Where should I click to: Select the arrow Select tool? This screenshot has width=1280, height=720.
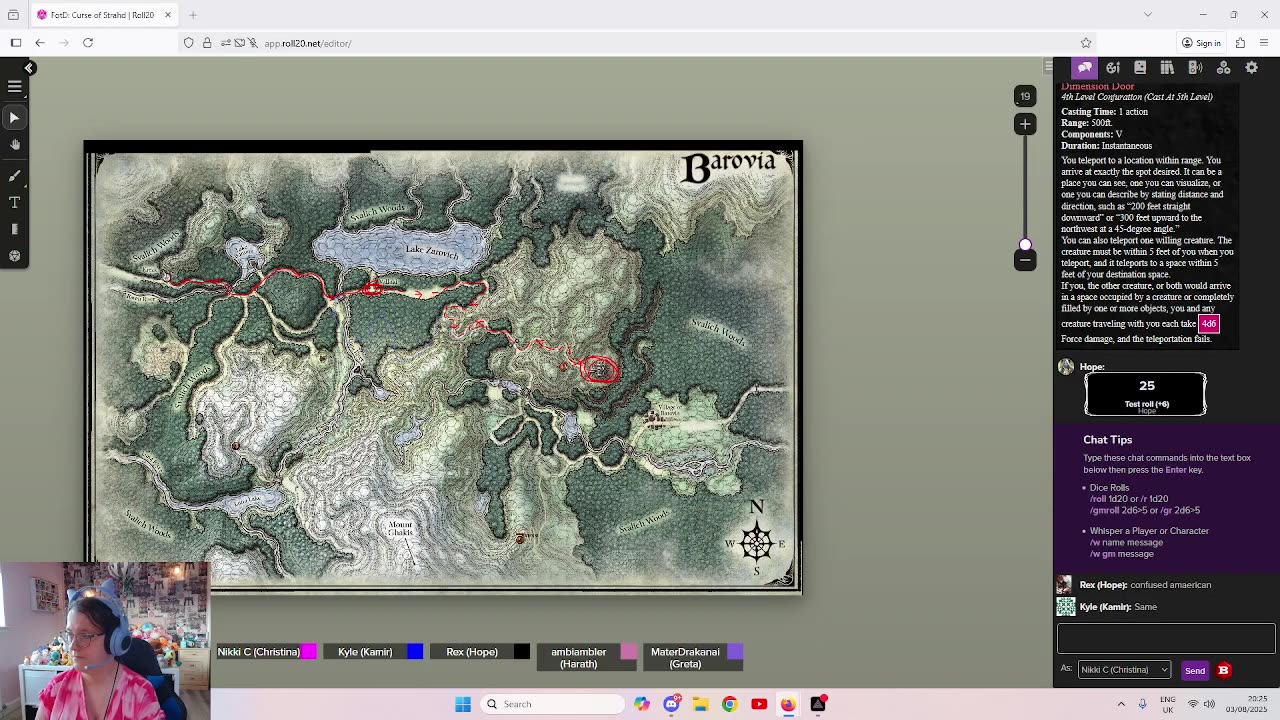(15, 118)
